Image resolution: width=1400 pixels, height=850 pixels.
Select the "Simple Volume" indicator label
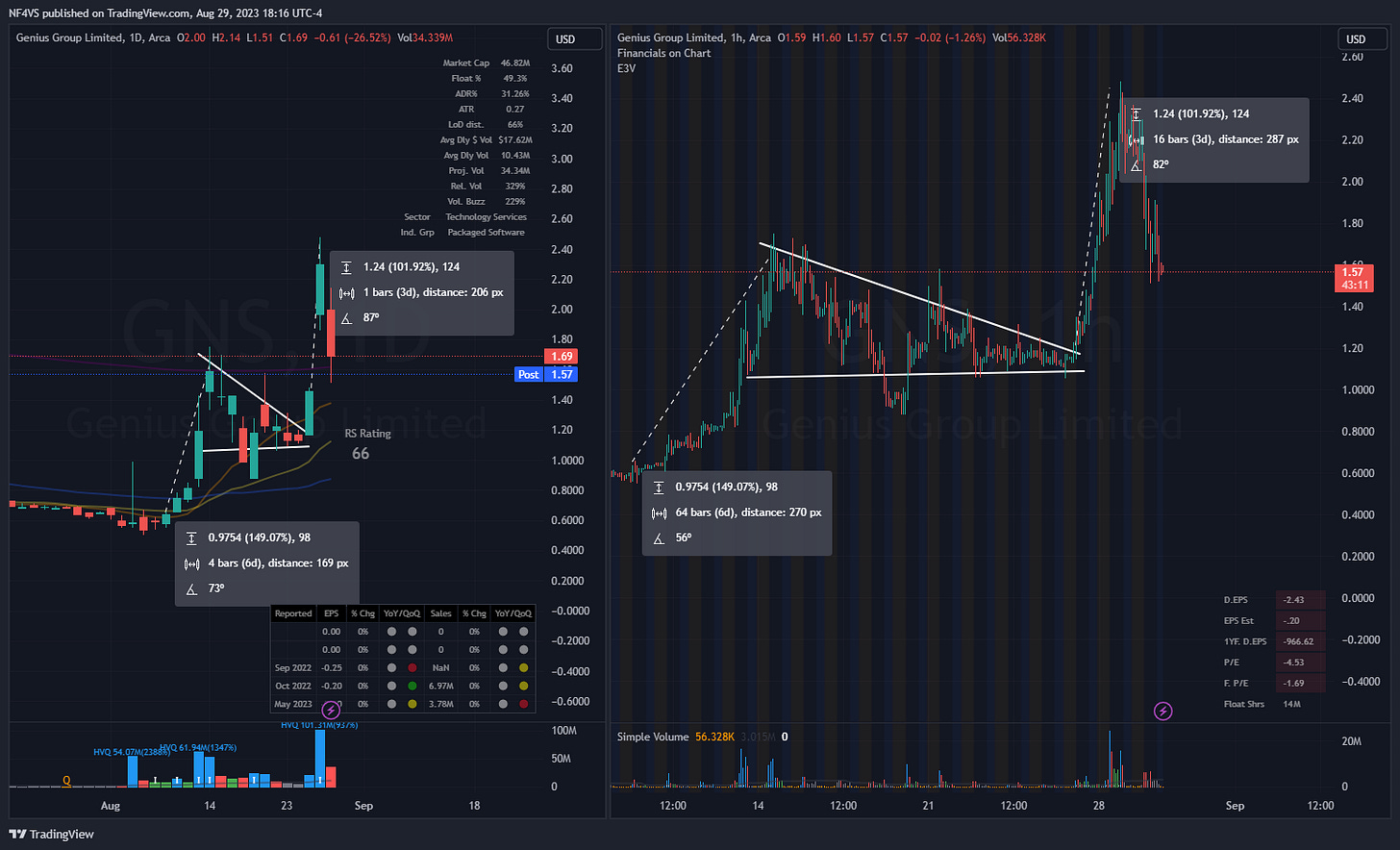click(653, 737)
